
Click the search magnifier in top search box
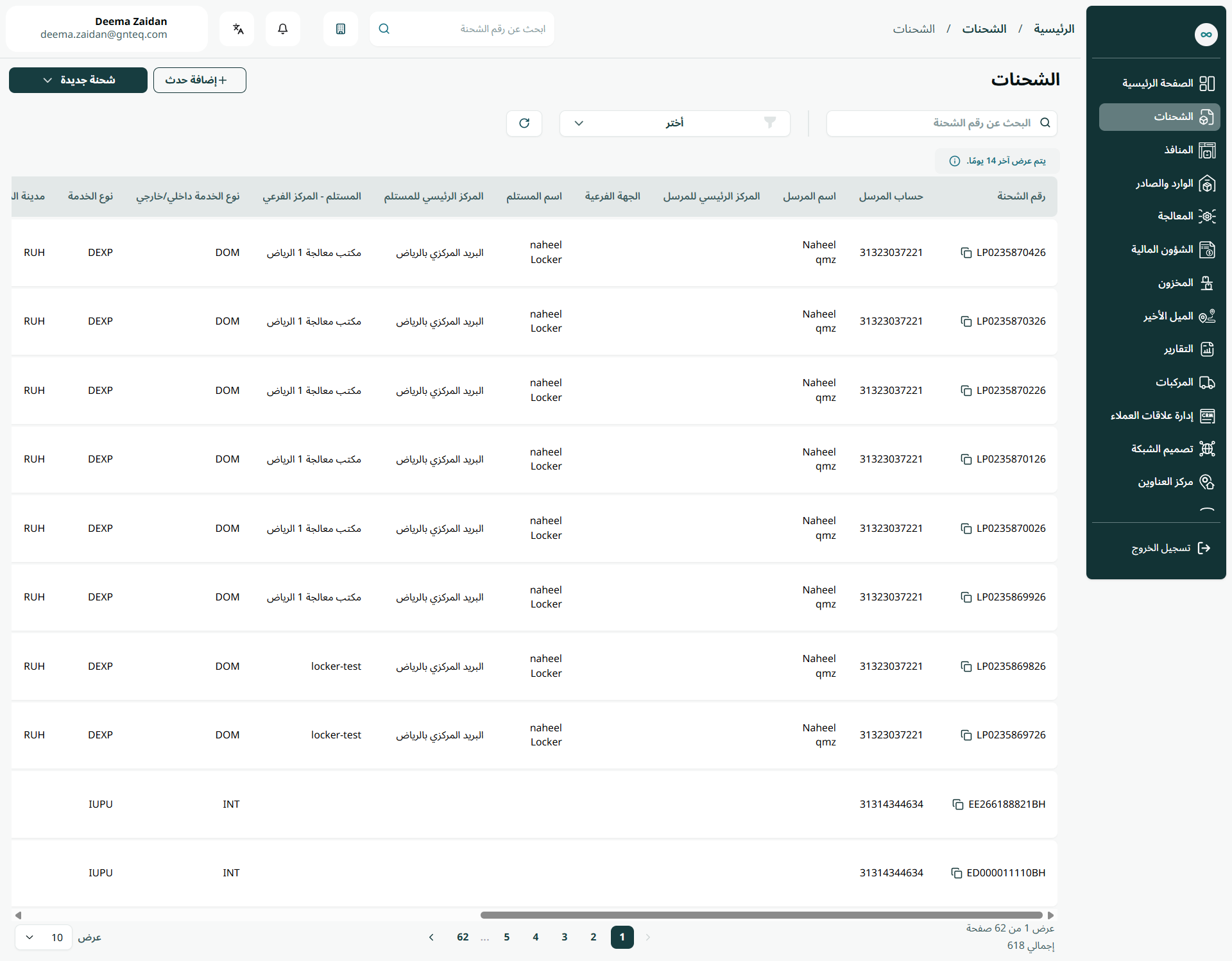[x=384, y=29]
